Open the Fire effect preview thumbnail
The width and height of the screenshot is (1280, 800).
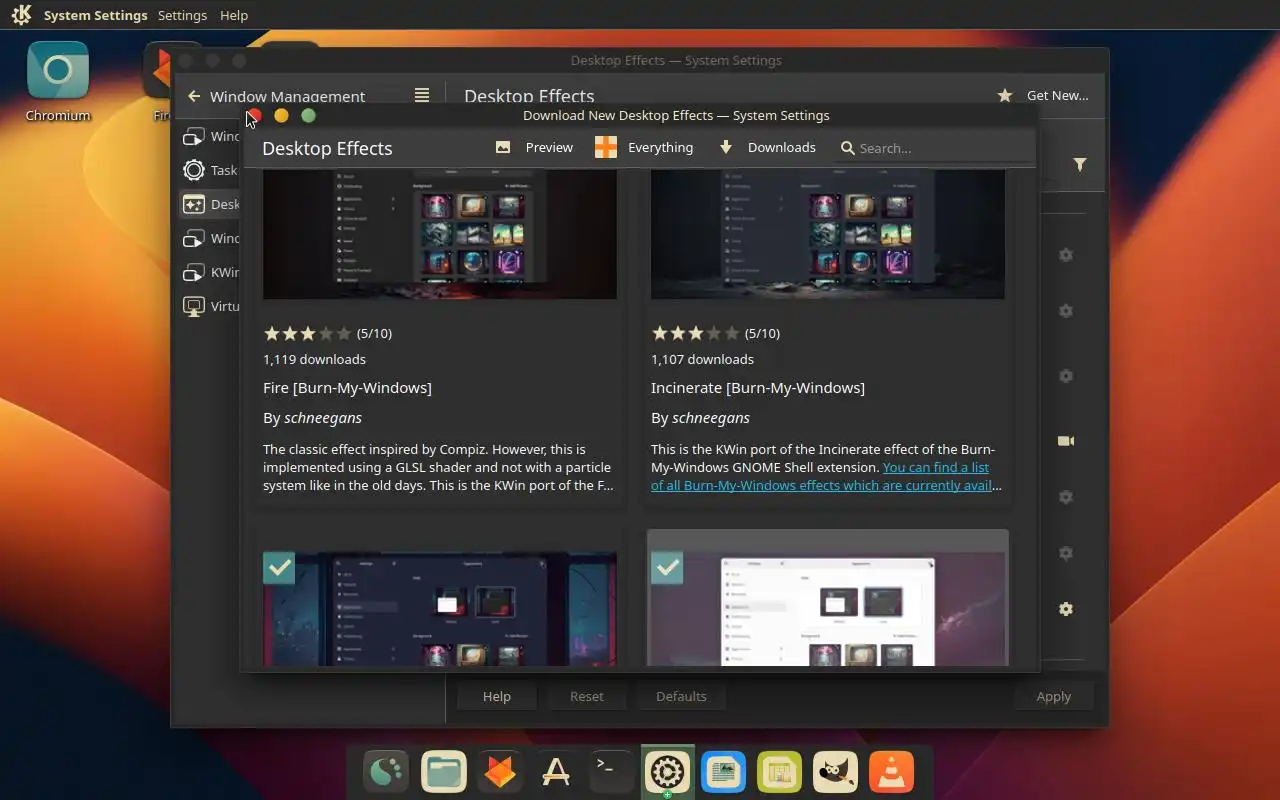coord(440,234)
